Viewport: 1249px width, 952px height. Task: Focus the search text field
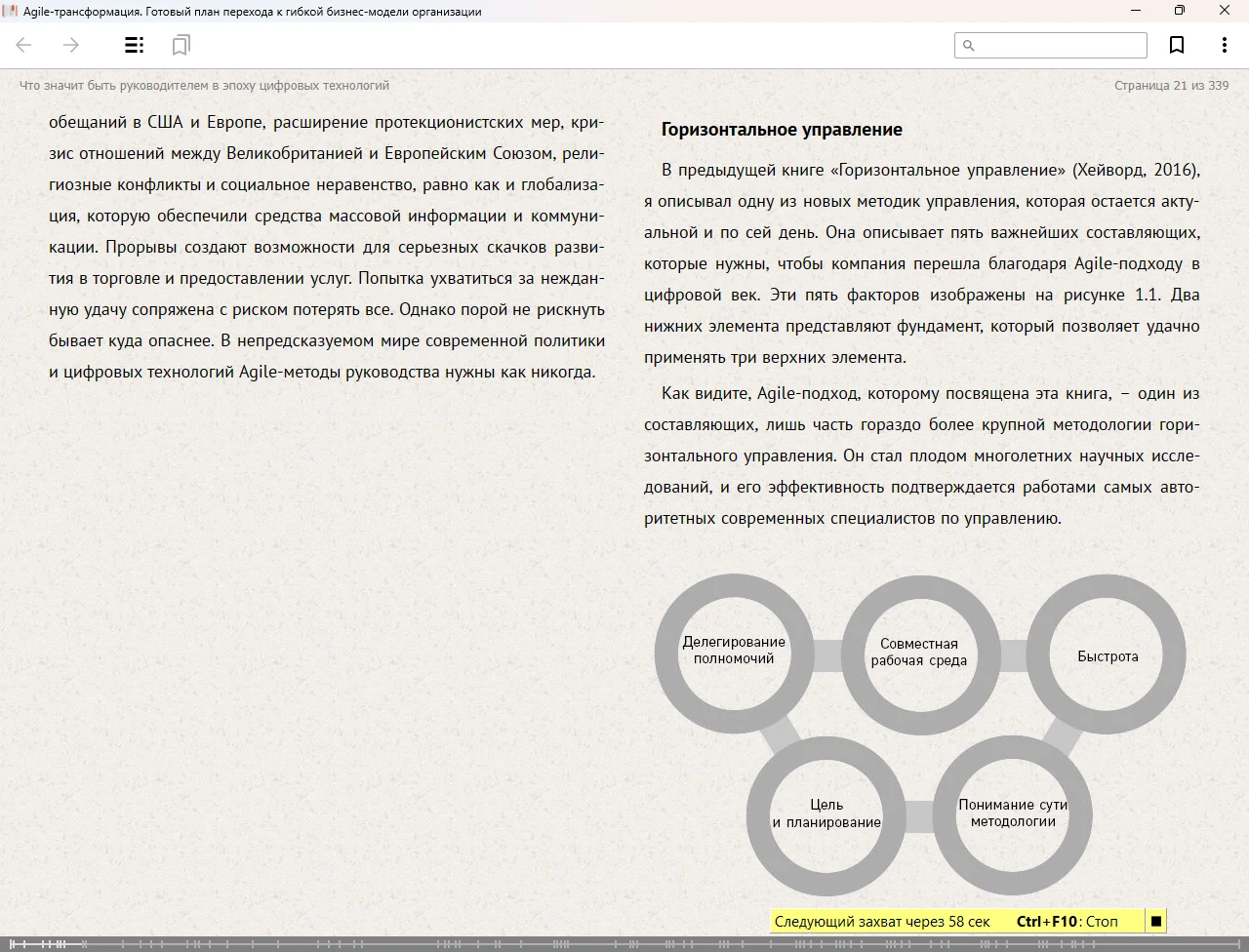[x=1060, y=45]
